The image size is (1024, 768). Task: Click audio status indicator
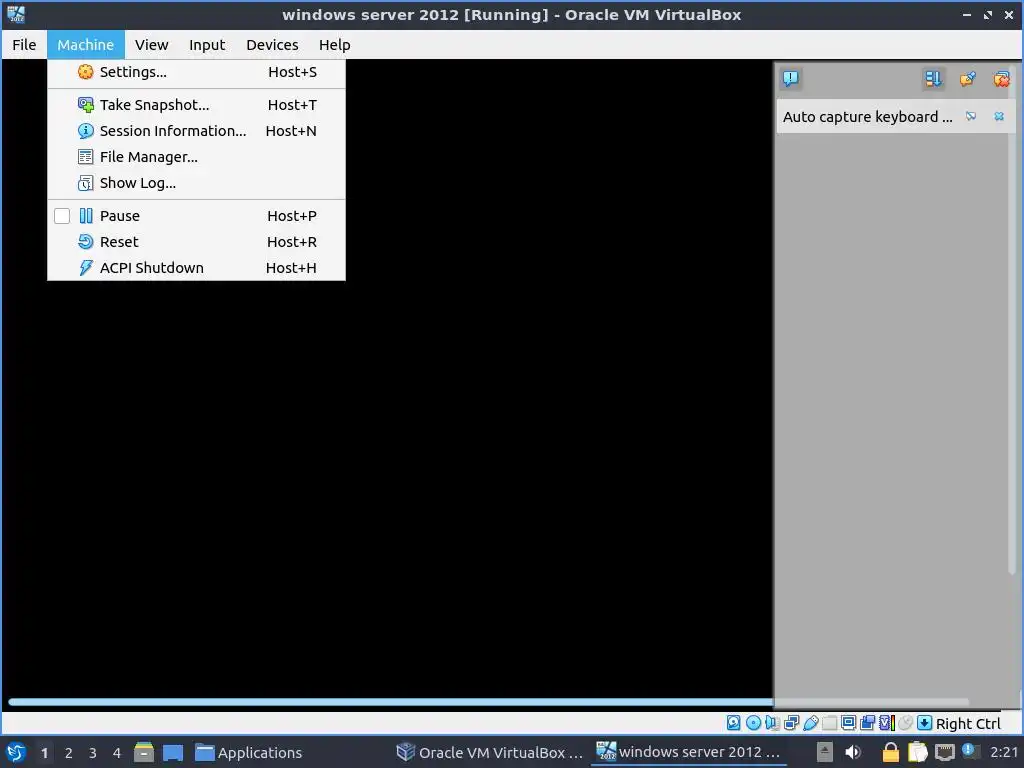(x=773, y=722)
